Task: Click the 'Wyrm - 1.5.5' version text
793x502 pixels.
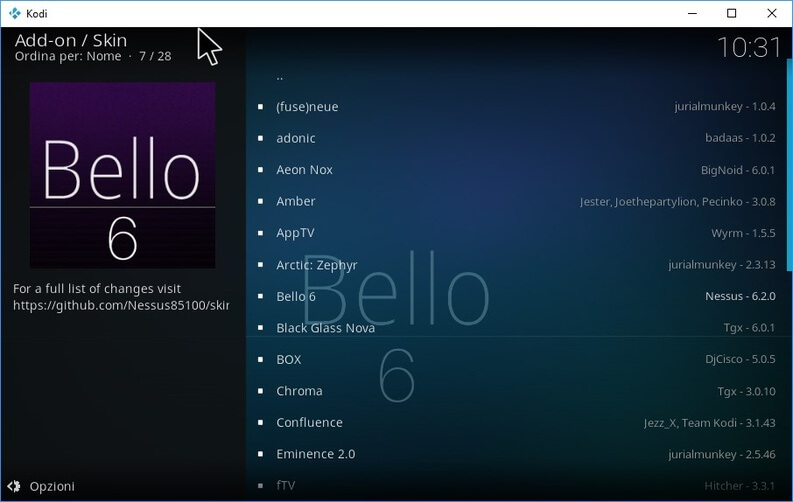Action: pos(743,233)
